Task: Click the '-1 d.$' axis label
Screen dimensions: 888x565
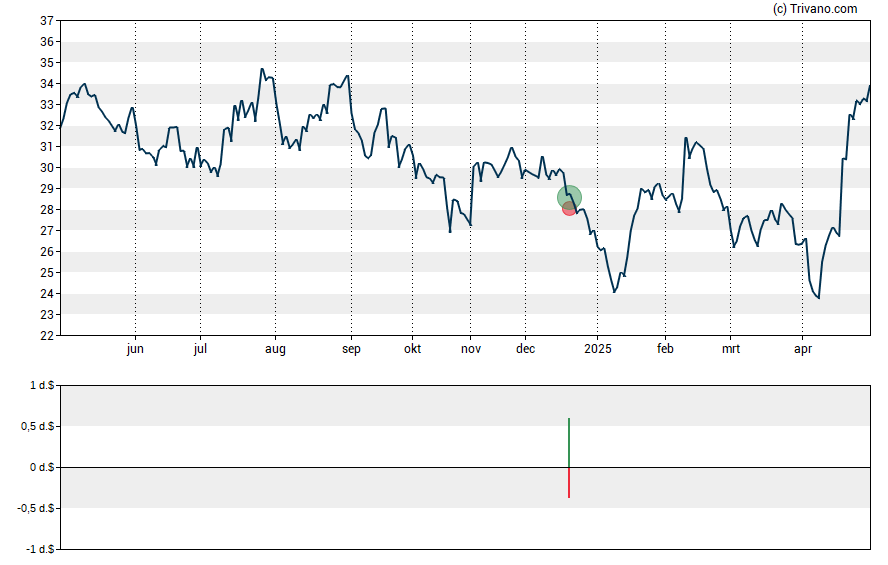Action: [x=40, y=549]
